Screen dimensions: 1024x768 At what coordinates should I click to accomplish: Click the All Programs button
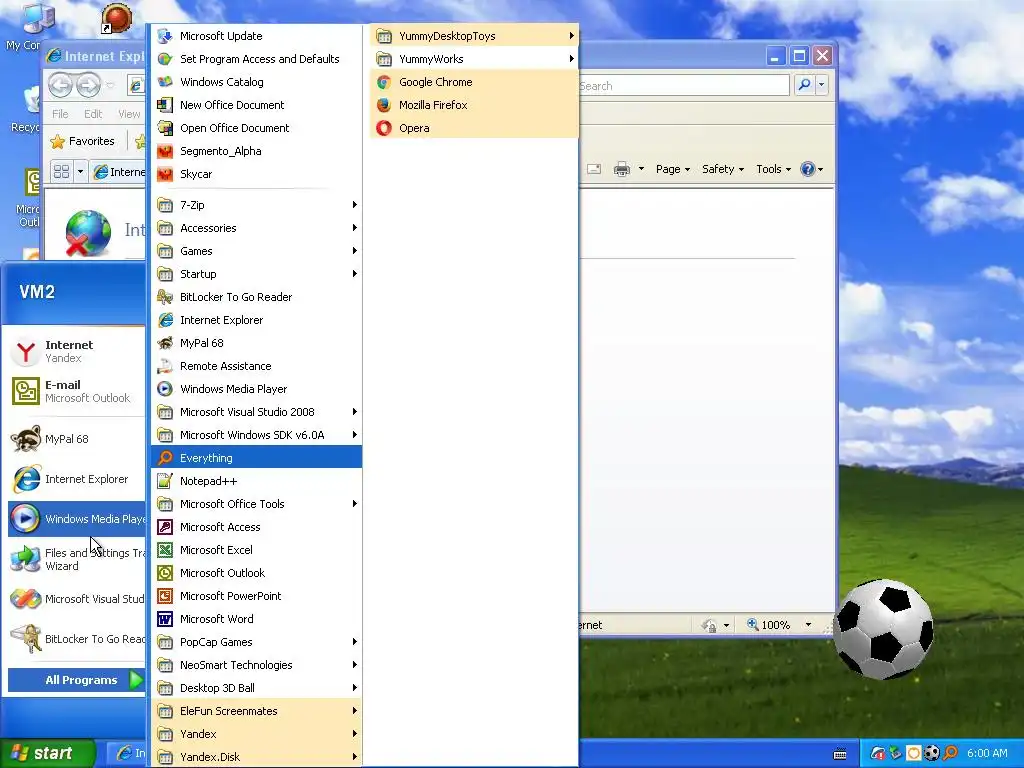pos(76,680)
